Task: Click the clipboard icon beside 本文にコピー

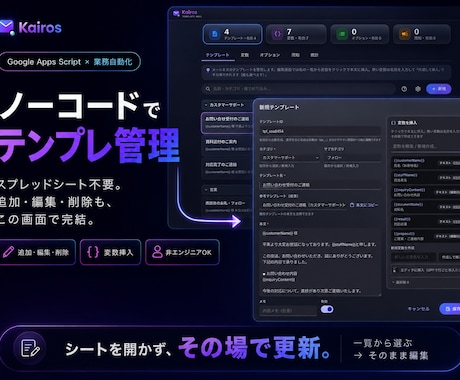Action: point(352,205)
